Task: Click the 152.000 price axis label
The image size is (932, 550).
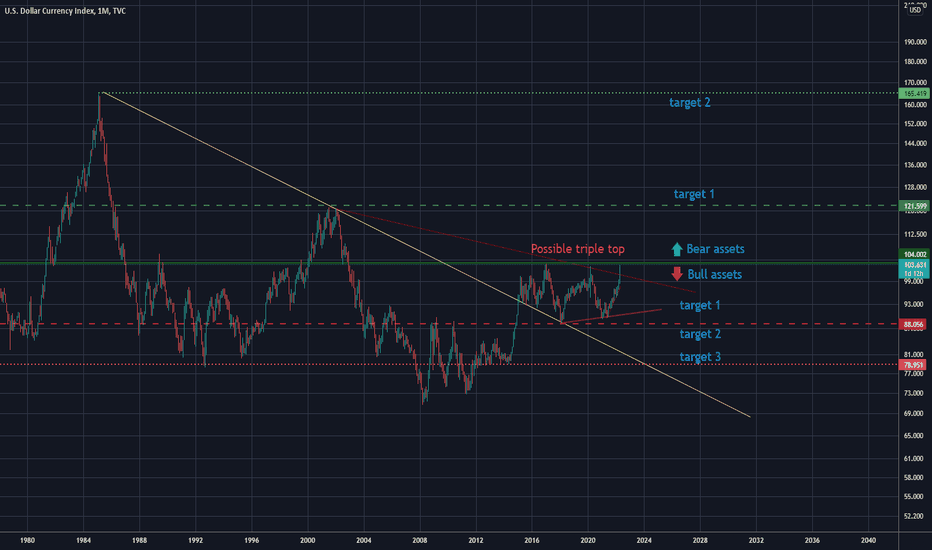Action: [915, 124]
